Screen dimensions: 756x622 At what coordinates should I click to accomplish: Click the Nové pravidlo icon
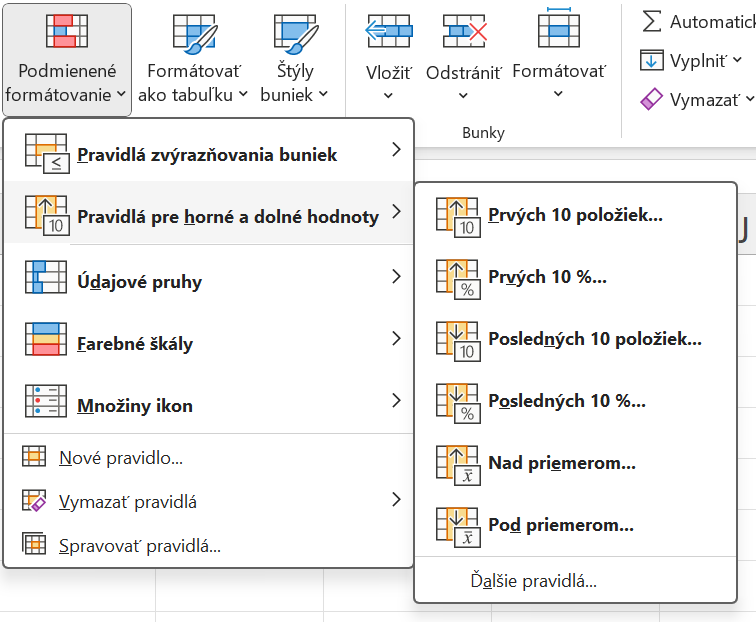click(x=34, y=457)
